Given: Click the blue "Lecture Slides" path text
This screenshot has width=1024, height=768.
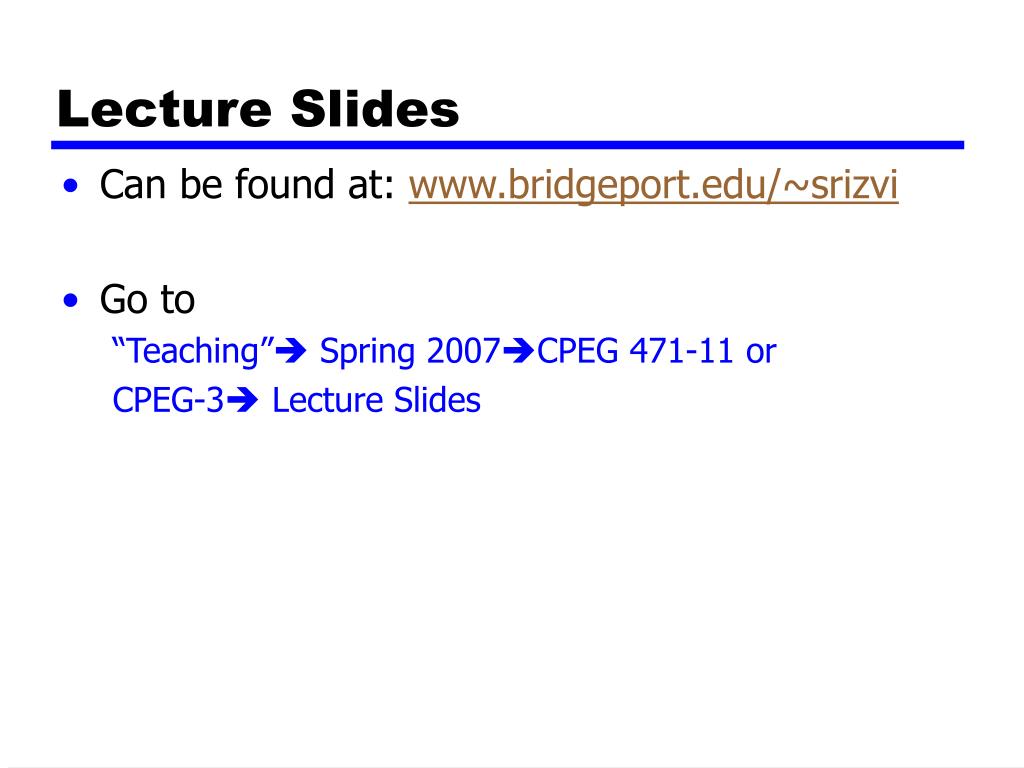Looking at the screenshot, I should coord(376,400).
